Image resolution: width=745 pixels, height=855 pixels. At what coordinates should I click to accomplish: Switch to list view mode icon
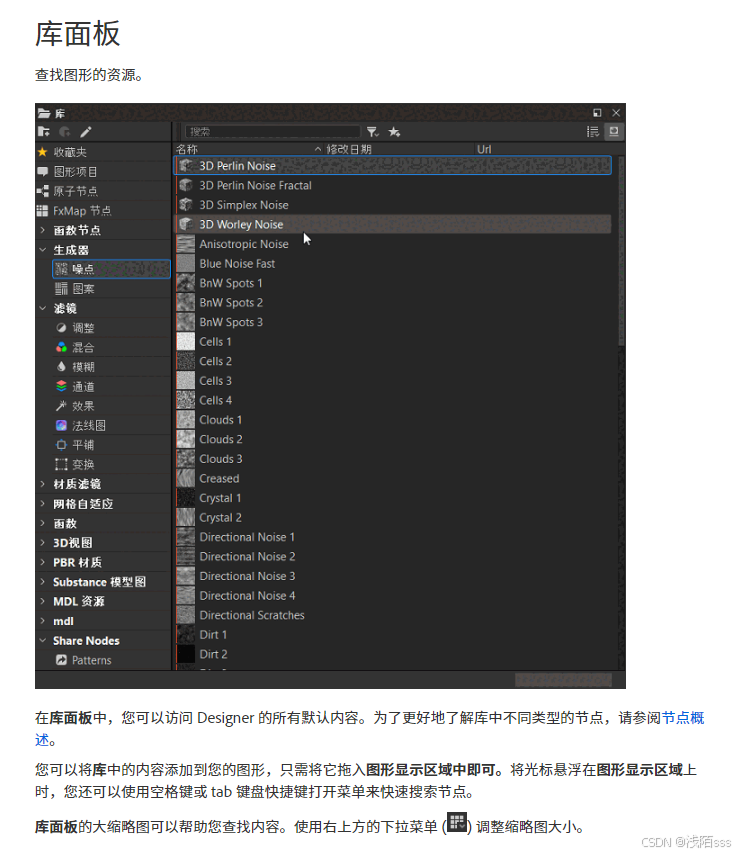593,131
